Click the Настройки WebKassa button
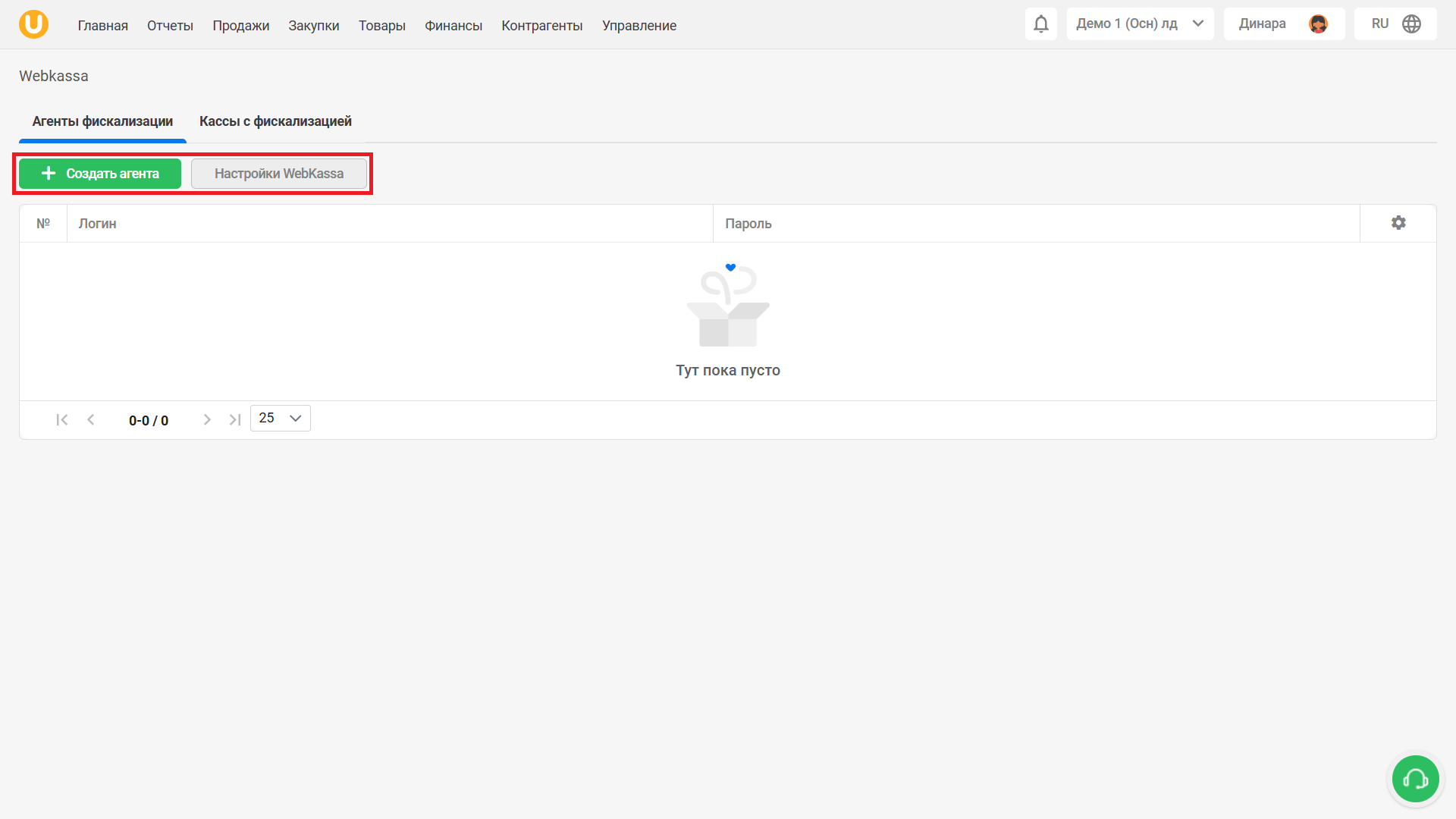 (x=278, y=174)
